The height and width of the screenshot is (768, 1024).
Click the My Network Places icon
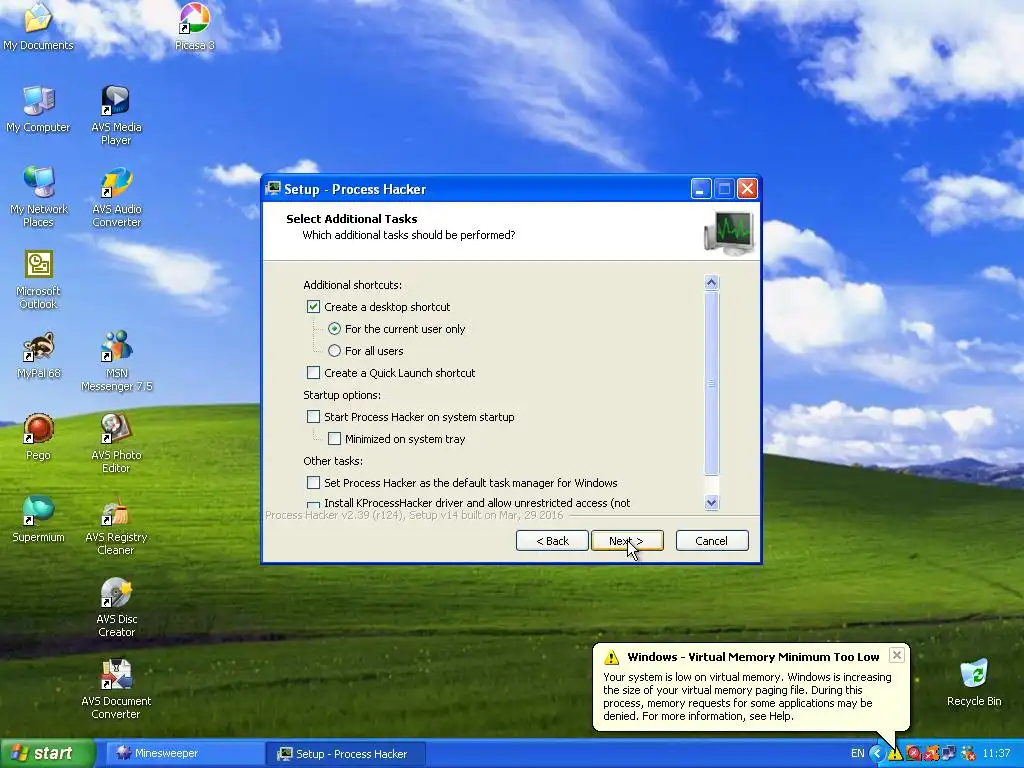coord(39,197)
